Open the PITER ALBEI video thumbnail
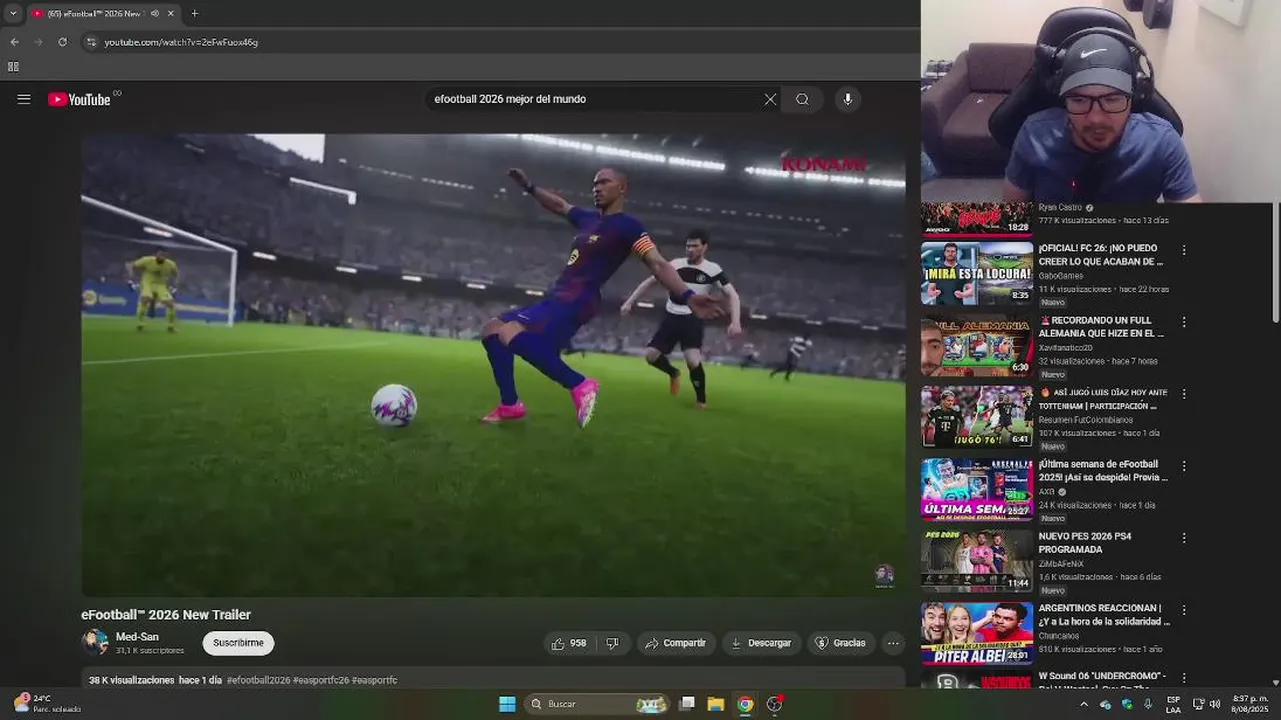Image resolution: width=1281 pixels, height=720 pixels. [x=977, y=633]
